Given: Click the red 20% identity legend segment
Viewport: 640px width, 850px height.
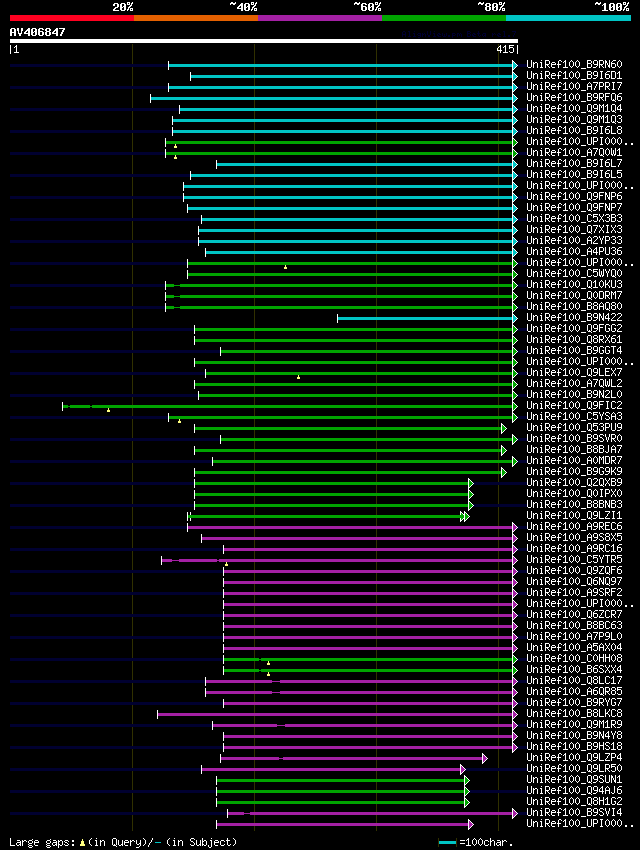Looking at the screenshot, I should pos(72,18).
